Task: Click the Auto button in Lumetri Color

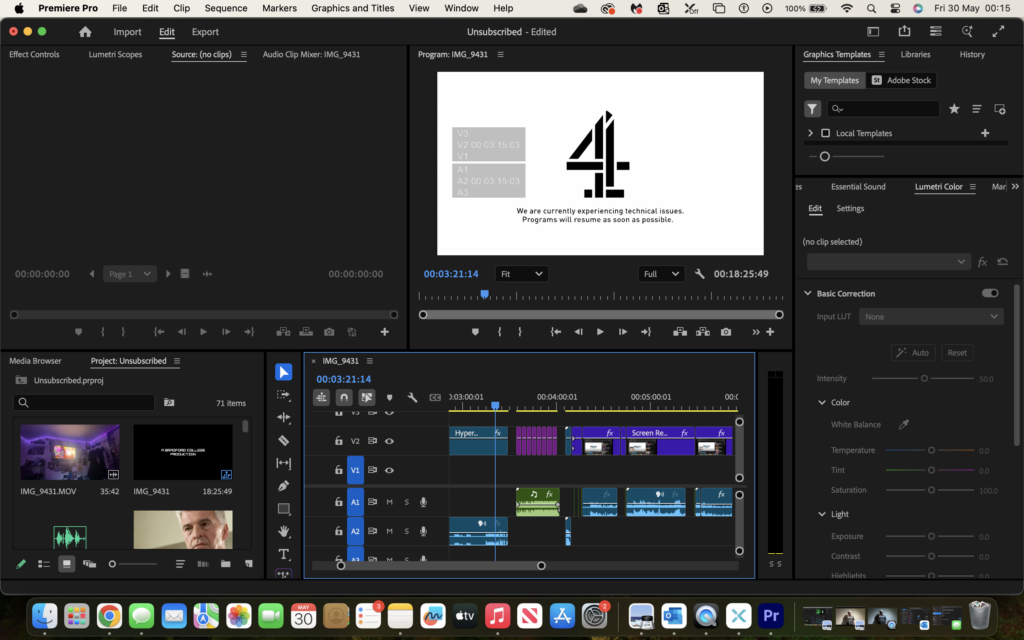Action: coord(913,353)
